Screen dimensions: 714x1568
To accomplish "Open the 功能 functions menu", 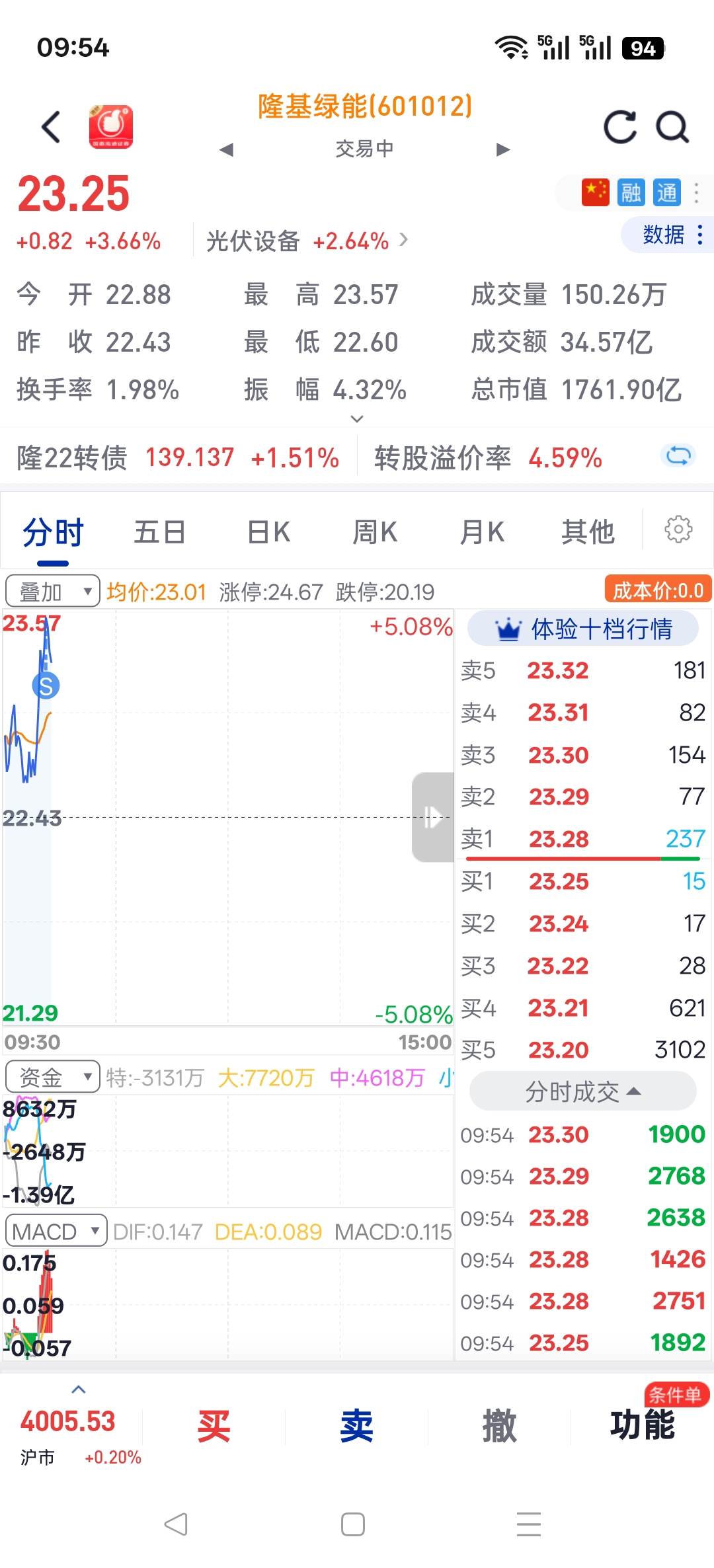I will tap(643, 1425).
